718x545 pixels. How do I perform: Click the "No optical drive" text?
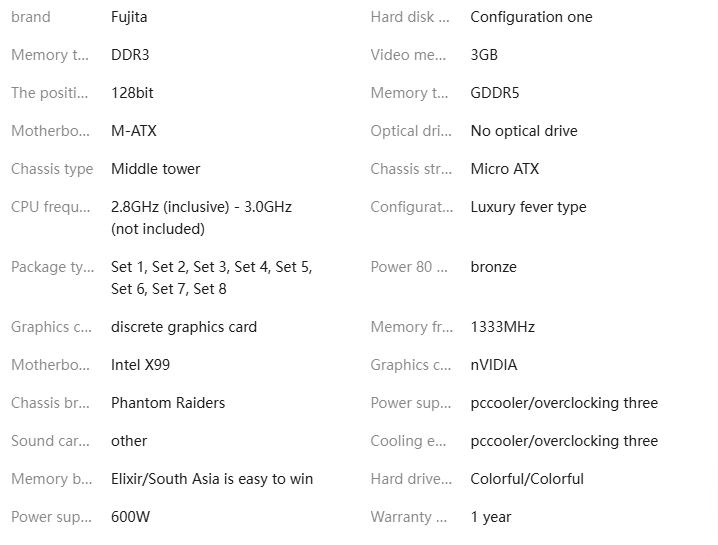tap(523, 131)
